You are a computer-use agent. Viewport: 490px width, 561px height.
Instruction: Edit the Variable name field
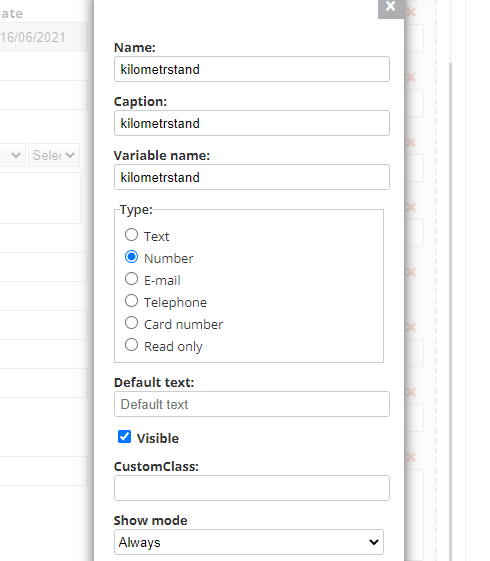pos(252,177)
